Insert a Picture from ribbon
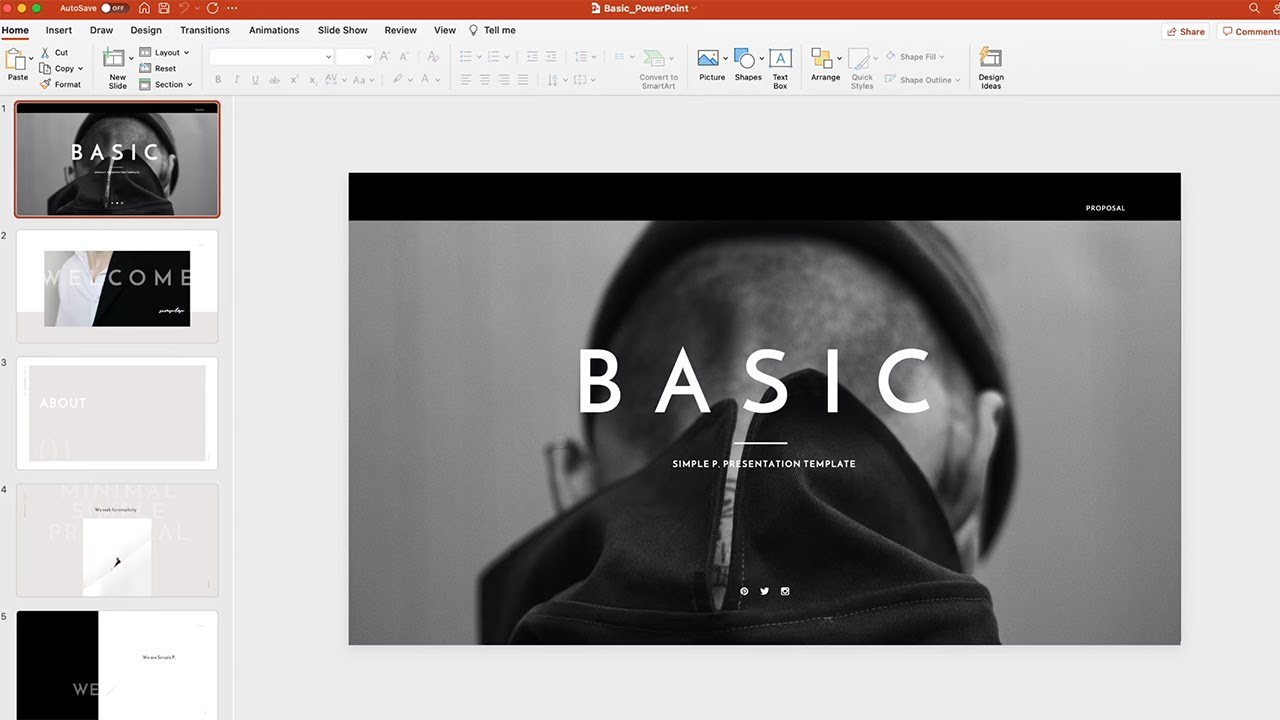The width and height of the screenshot is (1280, 720). (x=712, y=66)
